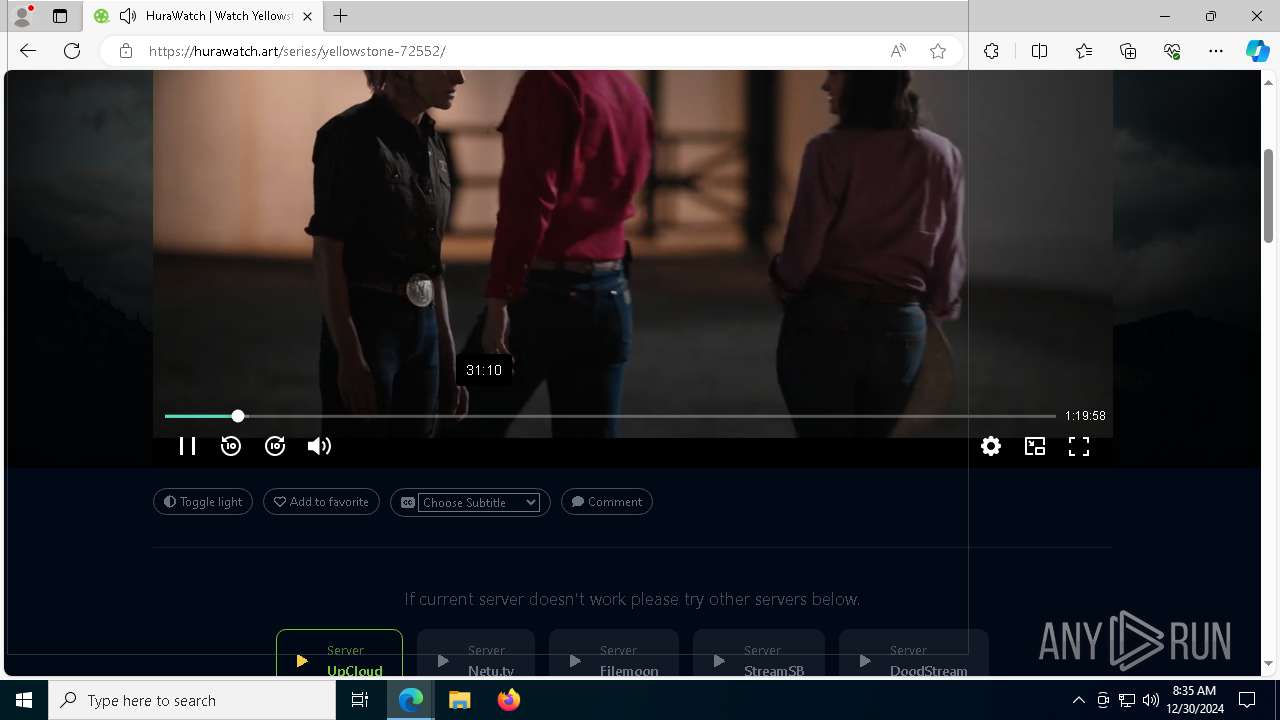
Task: Select the HuraWatch tab
Action: pyautogui.click(x=203, y=16)
